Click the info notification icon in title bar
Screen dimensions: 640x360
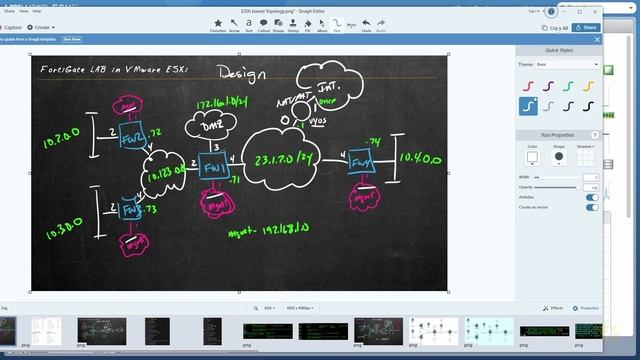pyautogui.click(x=551, y=11)
